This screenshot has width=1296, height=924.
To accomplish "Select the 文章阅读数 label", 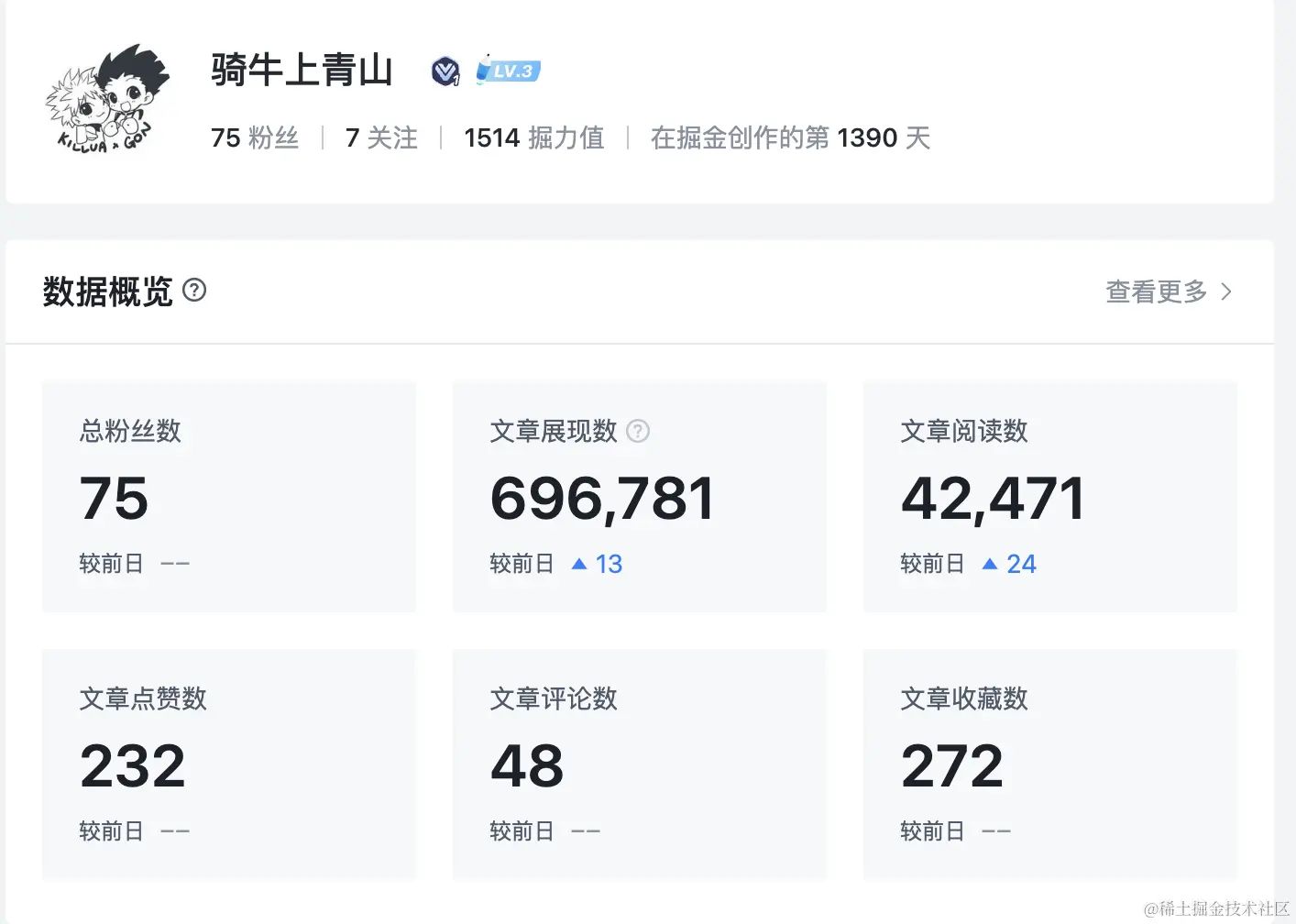I will pyautogui.click(x=964, y=431).
